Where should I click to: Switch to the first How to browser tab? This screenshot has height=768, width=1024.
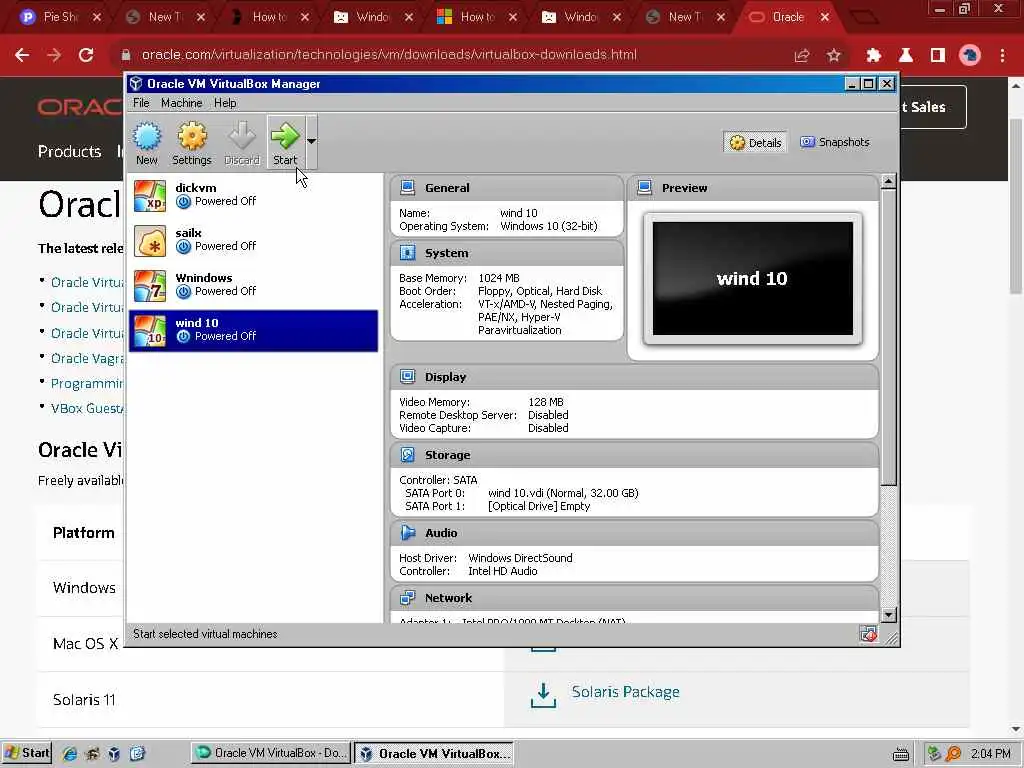(270, 17)
